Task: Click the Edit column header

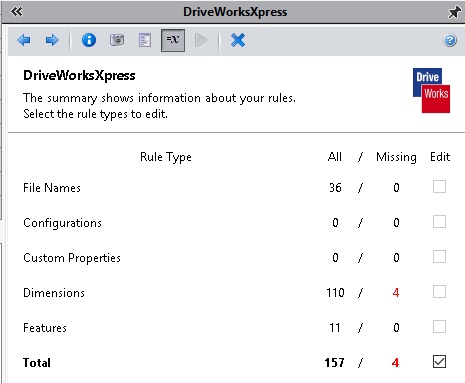Action: [x=440, y=157]
